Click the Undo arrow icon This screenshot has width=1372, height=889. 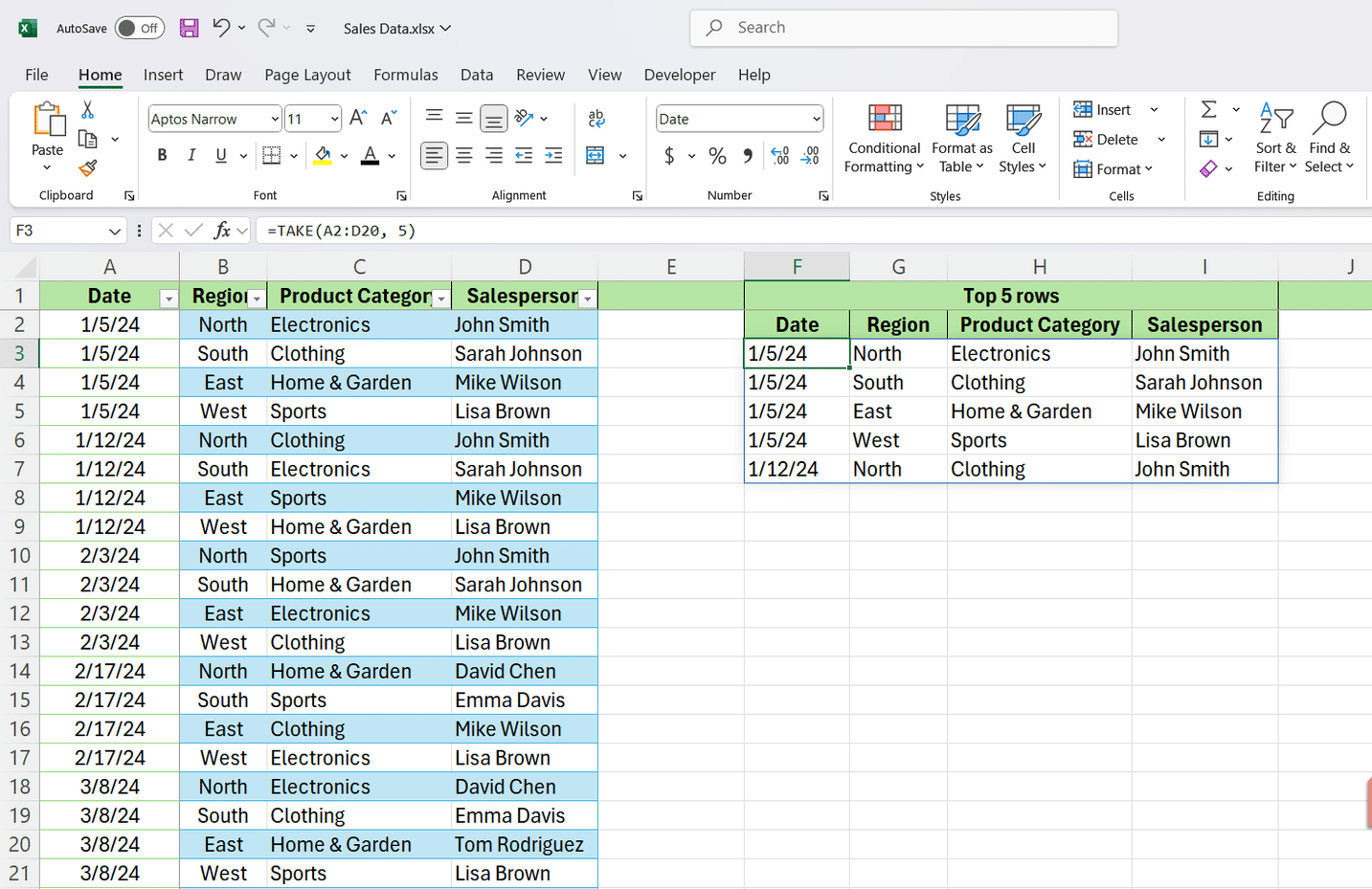pyautogui.click(x=221, y=28)
